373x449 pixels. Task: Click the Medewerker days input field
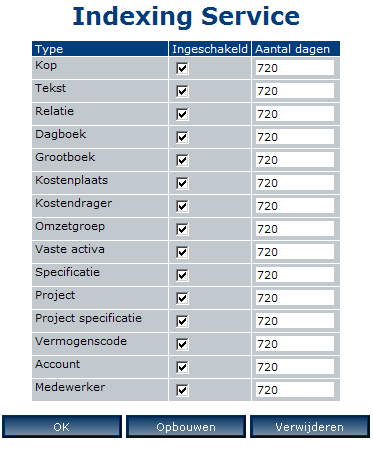pos(295,390)
